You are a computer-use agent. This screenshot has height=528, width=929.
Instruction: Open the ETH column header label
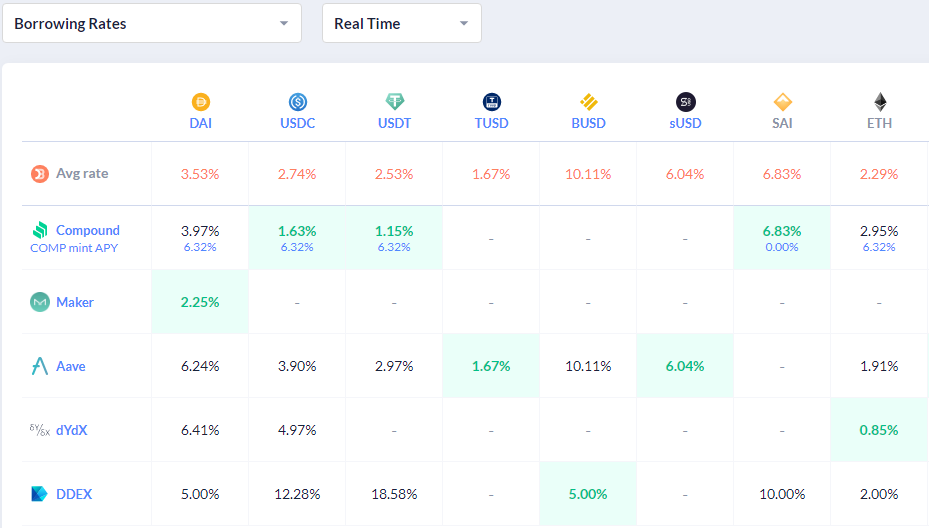click(880, 123)
